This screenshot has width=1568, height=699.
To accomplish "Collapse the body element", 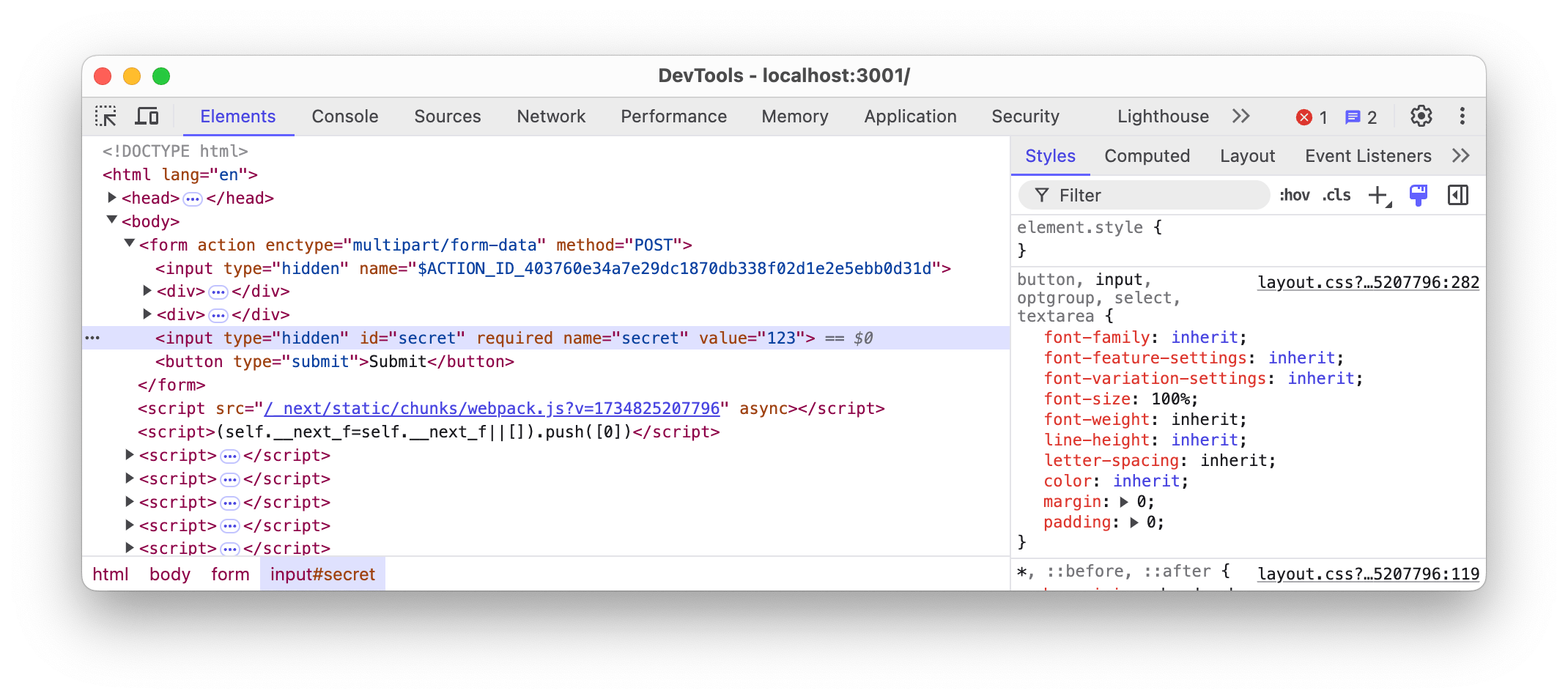I will [x=112, y=220].
